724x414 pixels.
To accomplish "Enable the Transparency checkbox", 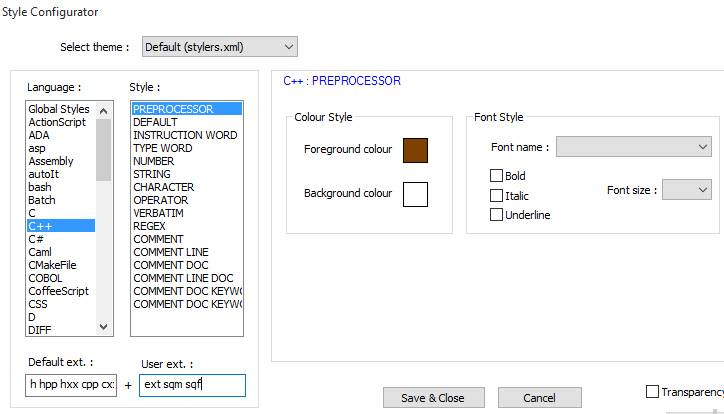I will (653, 392).
